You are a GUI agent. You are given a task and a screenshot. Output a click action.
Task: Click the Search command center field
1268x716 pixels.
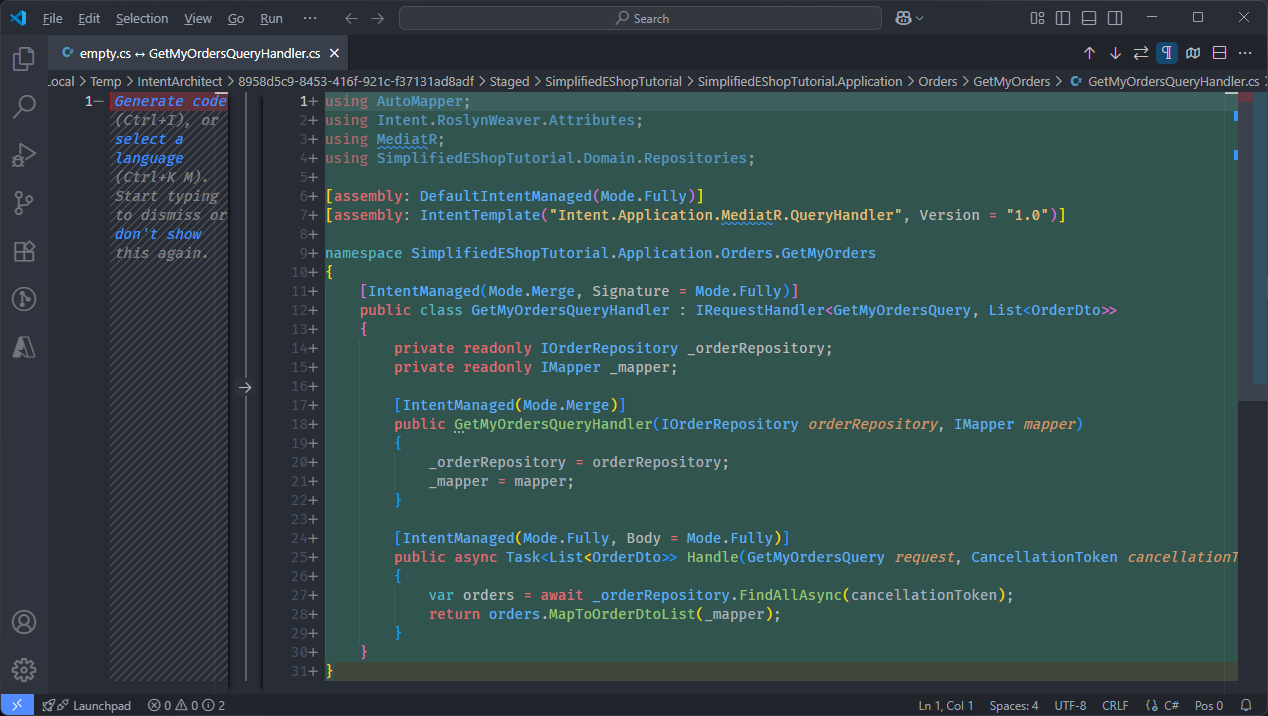tap(640, 18)
